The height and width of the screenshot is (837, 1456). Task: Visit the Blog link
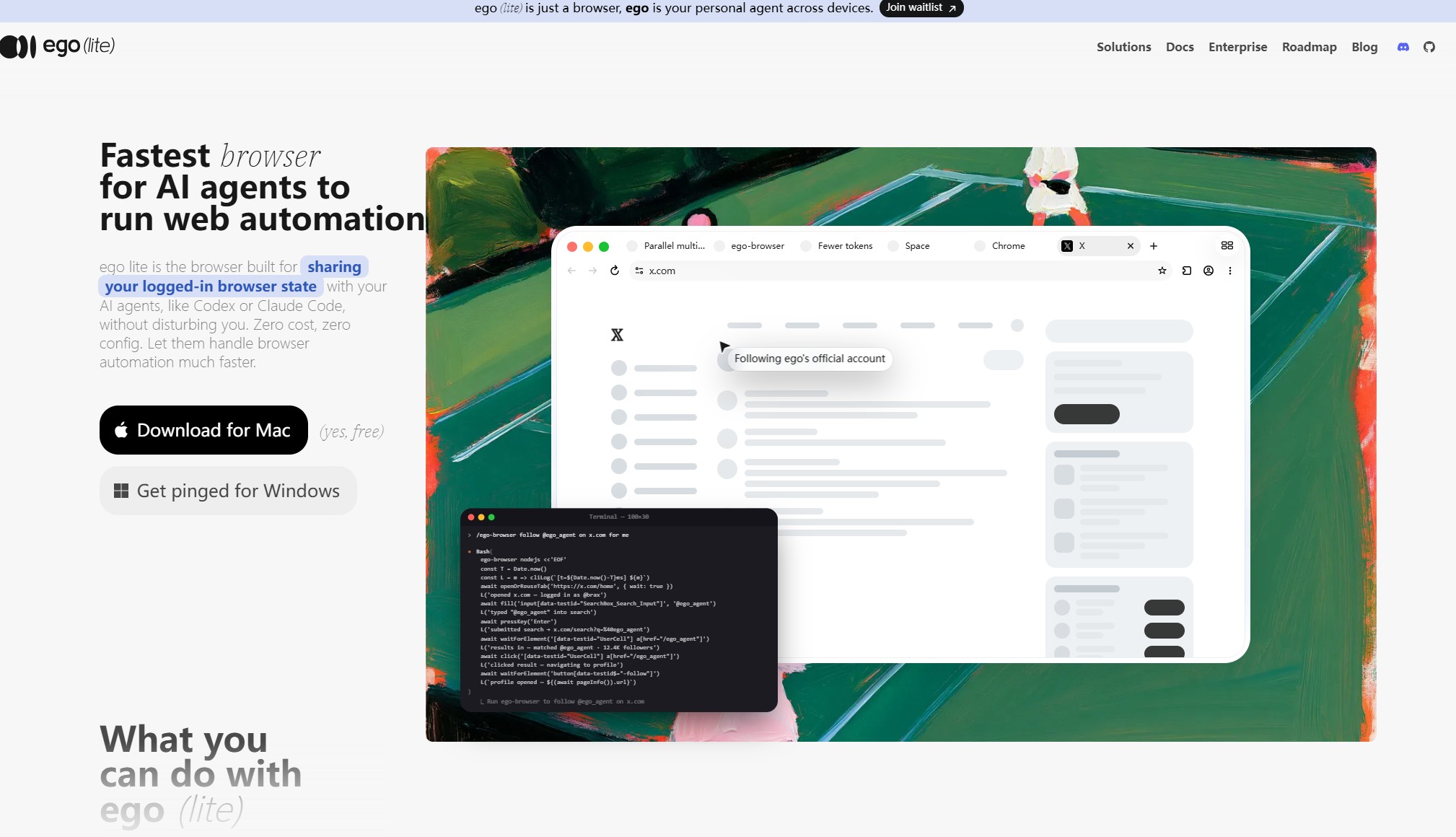point(1364,47)
